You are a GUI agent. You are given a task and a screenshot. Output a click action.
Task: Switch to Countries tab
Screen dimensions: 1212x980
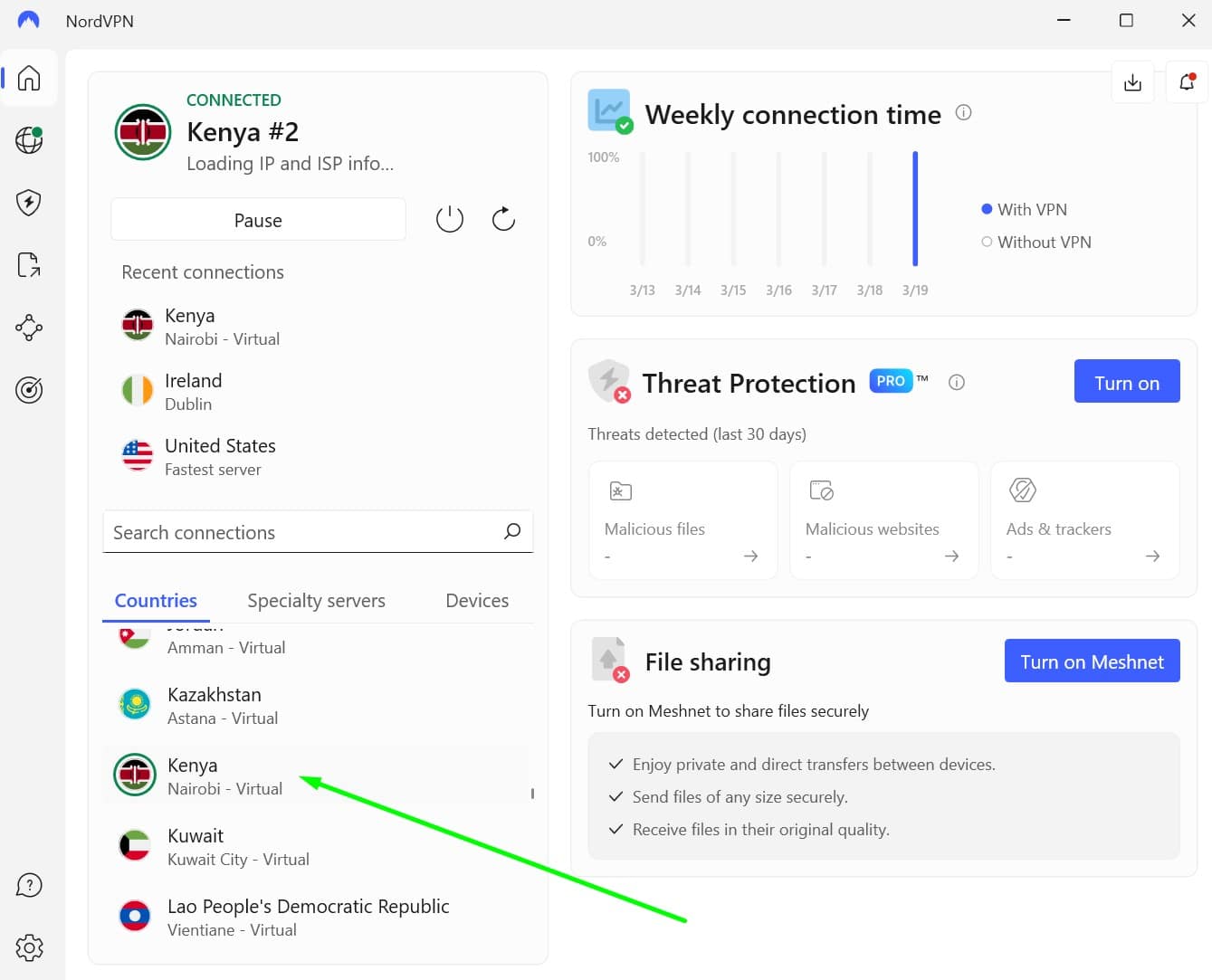[156, 601]
